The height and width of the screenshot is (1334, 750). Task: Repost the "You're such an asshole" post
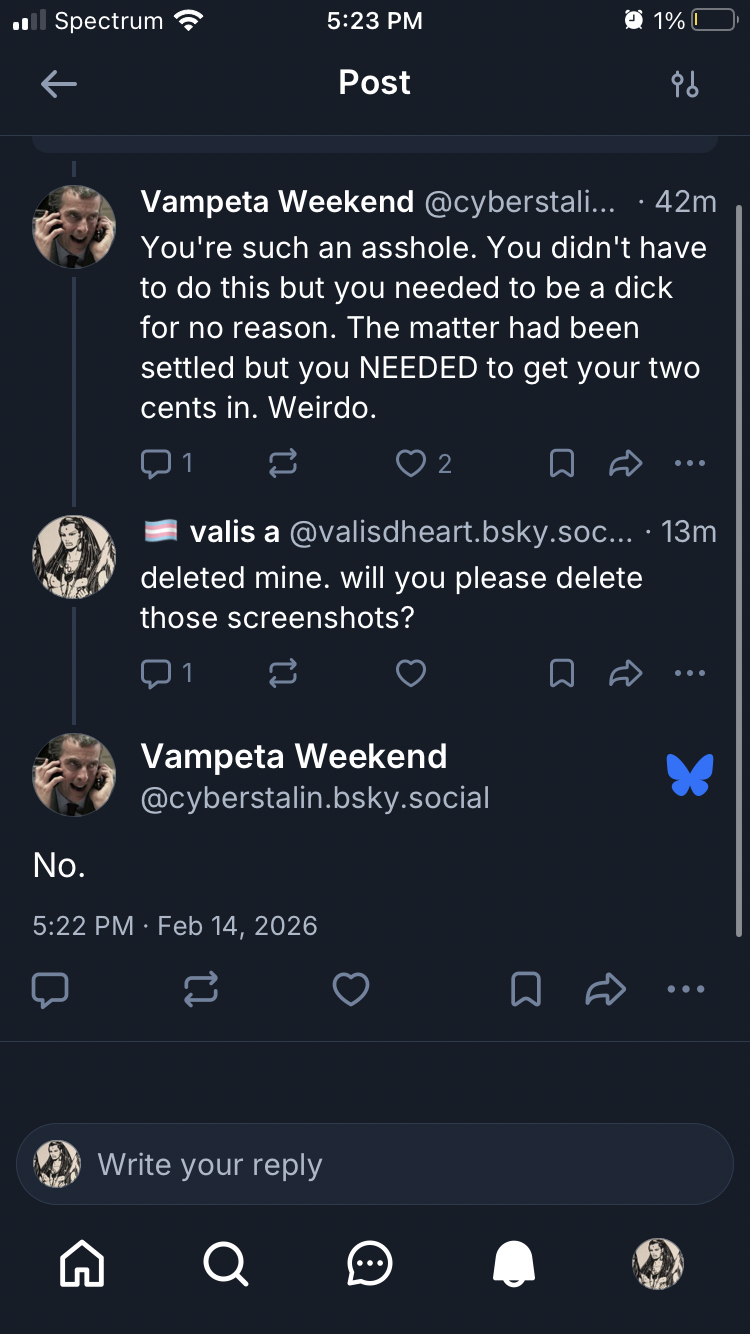pos(283,463)
